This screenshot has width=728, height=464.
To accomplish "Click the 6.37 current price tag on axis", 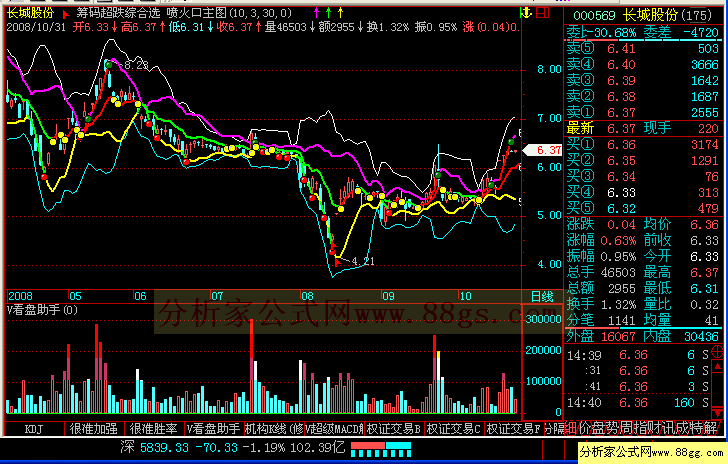I will [543, 150].
